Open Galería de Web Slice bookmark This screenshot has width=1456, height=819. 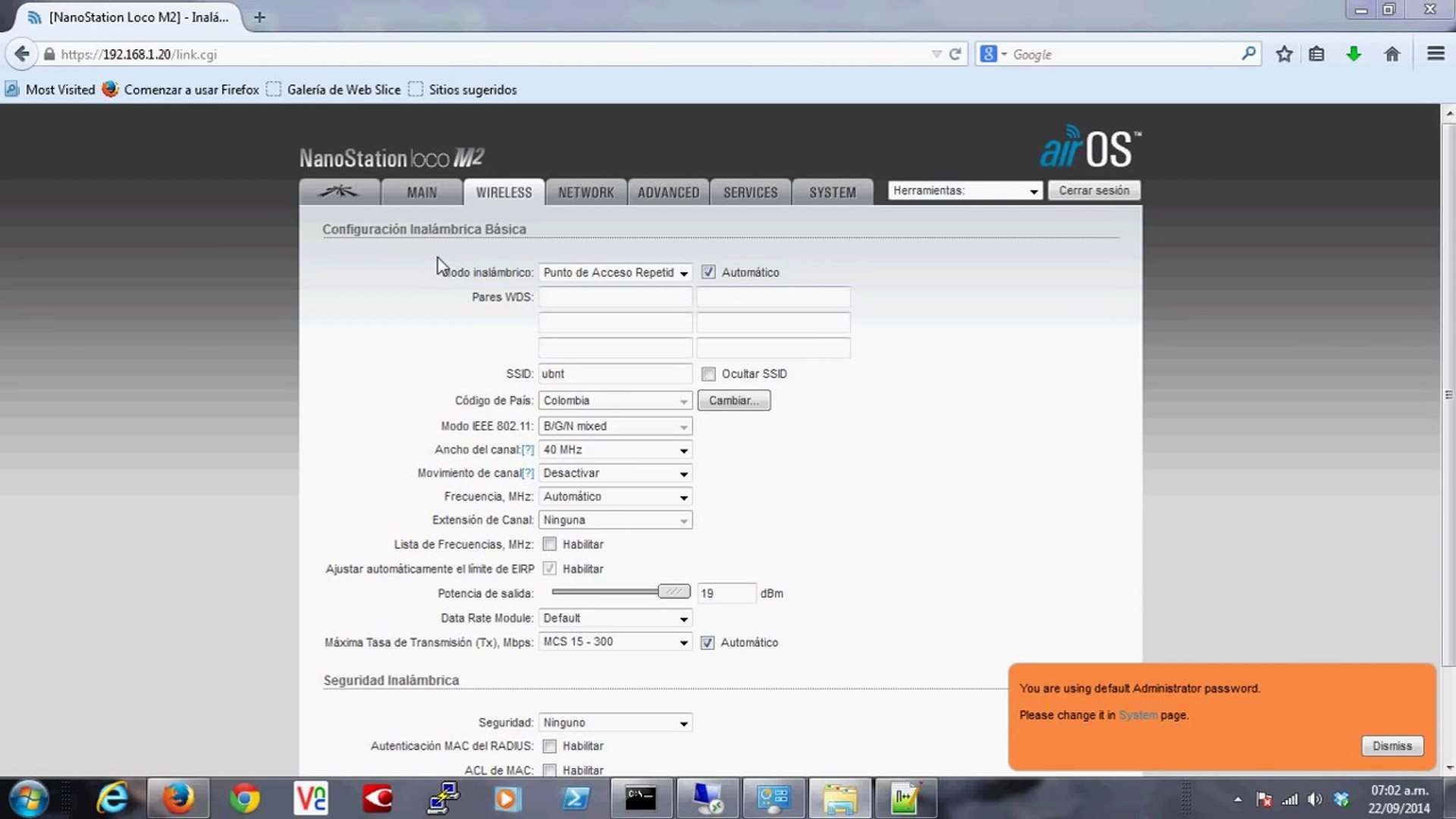tap(334, 89)
